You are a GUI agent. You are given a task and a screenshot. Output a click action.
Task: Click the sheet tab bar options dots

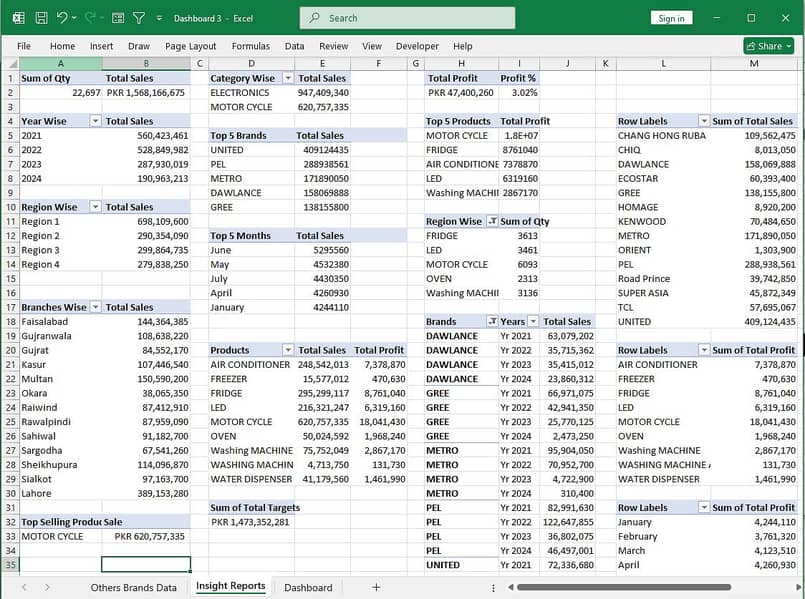(493, 588)
